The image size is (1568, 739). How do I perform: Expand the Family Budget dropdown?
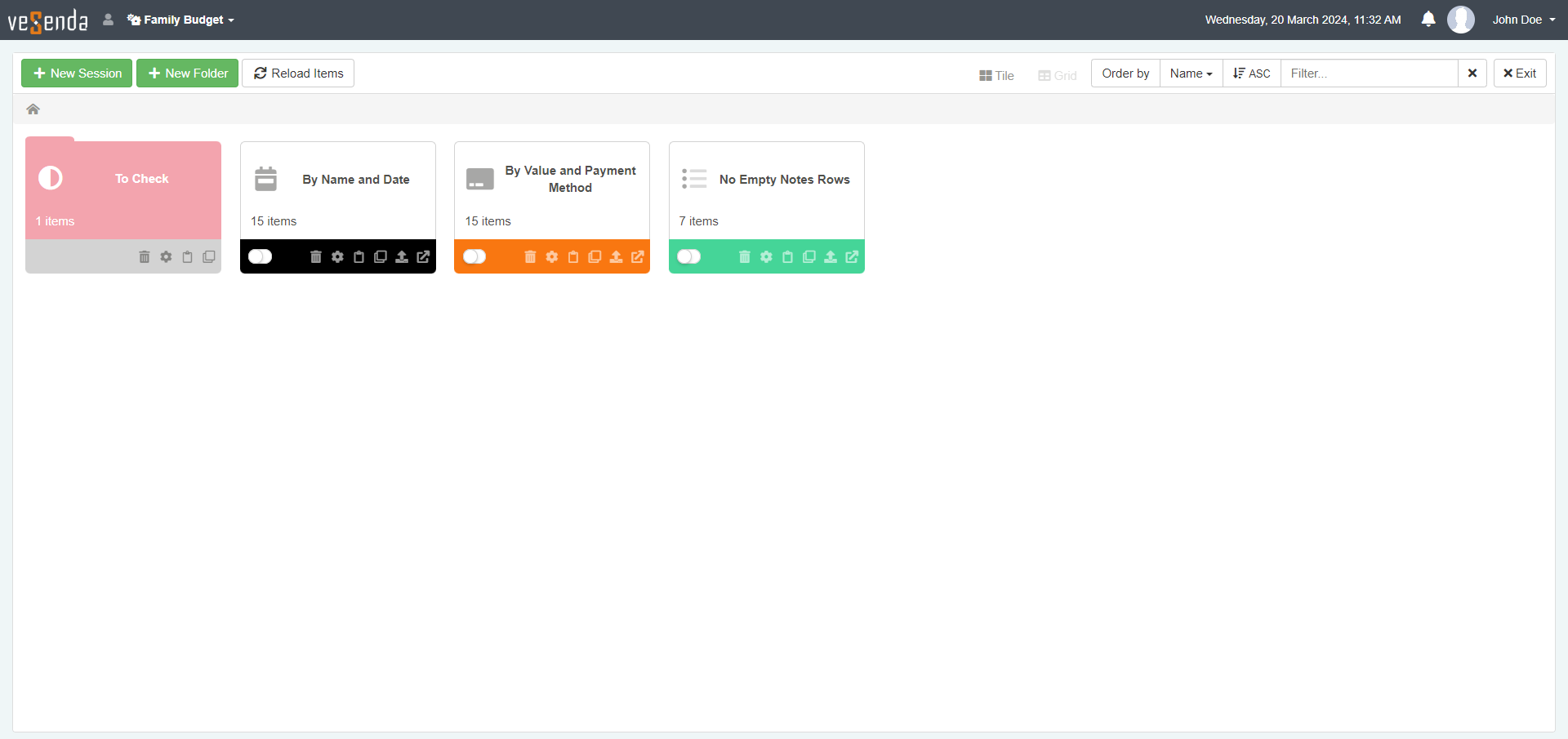click(181, 20)
